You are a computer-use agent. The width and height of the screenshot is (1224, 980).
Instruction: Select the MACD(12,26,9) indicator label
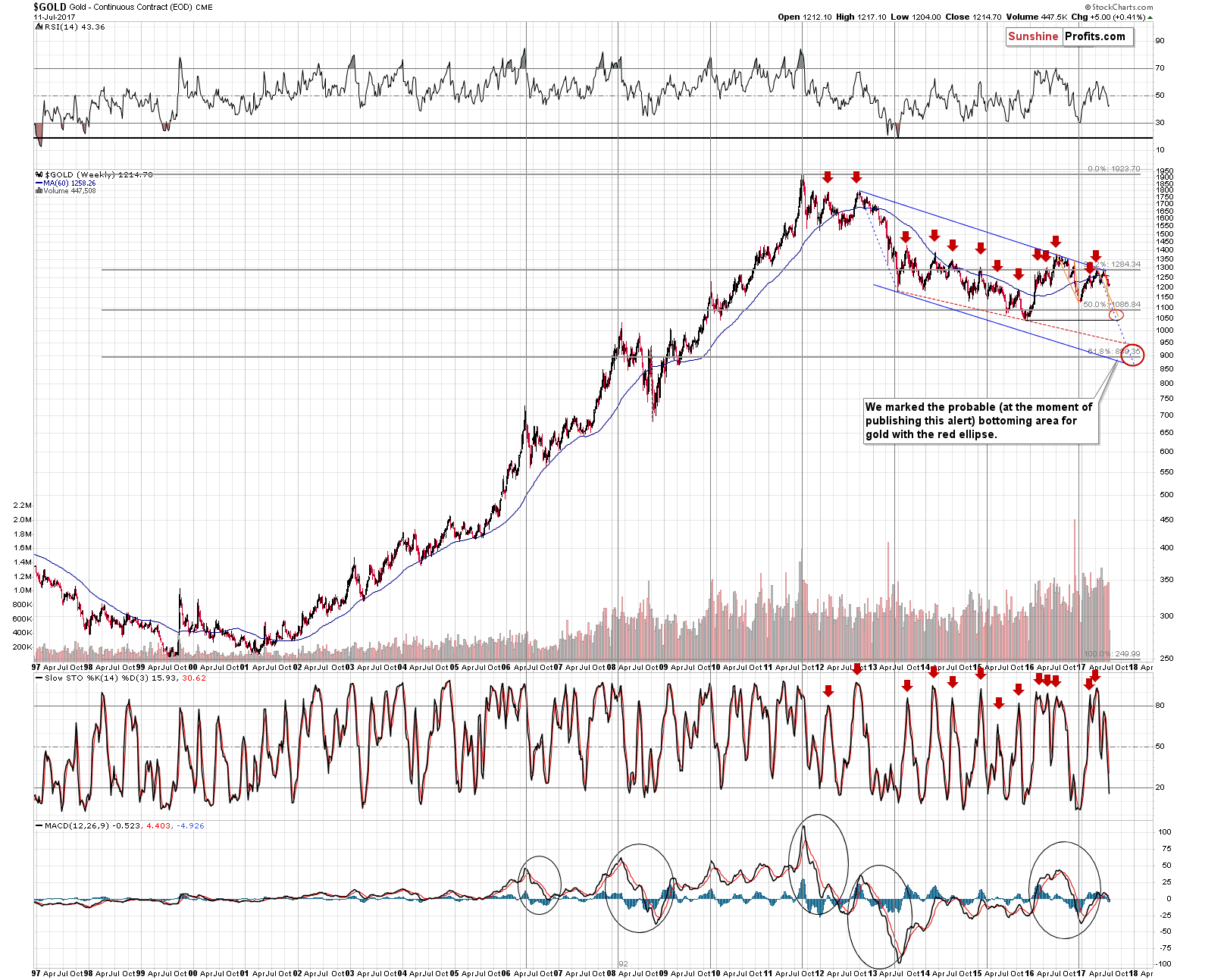[x=120, y=826]
